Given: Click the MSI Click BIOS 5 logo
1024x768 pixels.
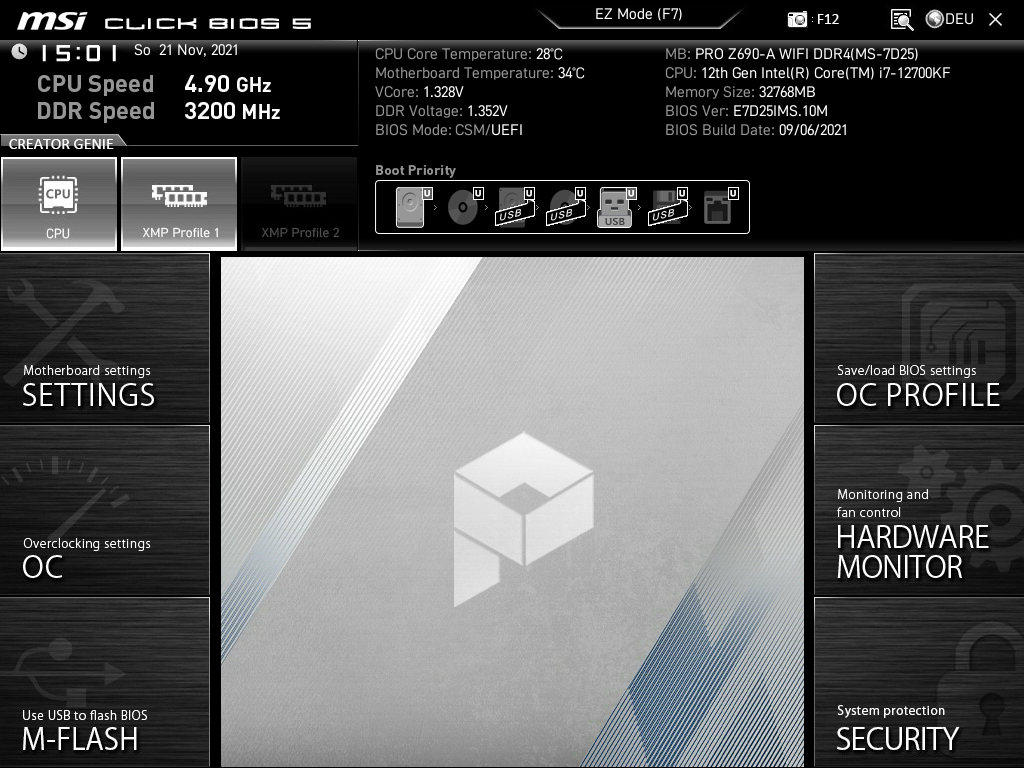Looking at the screenshot, I should pyautogui.click(x=165, y=21).
